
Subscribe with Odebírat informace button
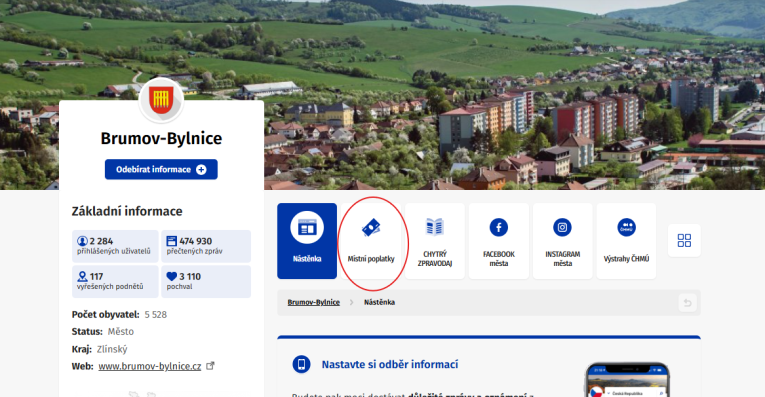click(x=161, y=169)
